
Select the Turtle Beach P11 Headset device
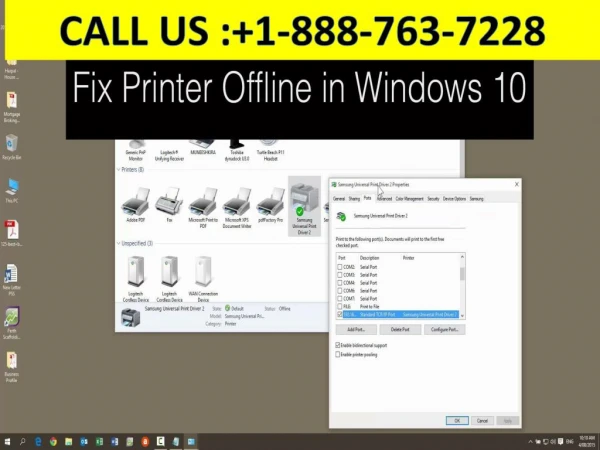point(271,151)
